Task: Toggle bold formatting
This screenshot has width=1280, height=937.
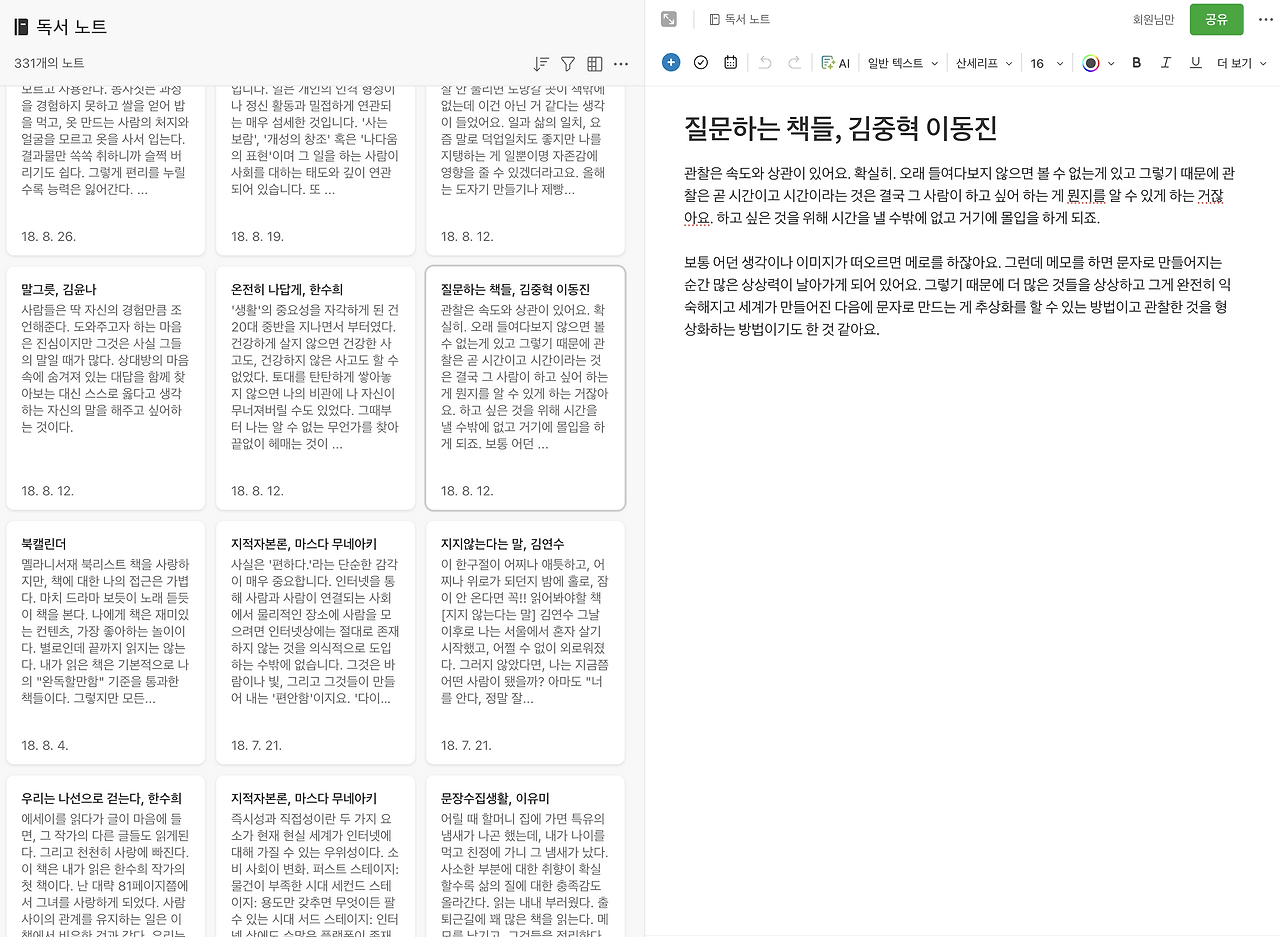Action: click(1136, 62)
